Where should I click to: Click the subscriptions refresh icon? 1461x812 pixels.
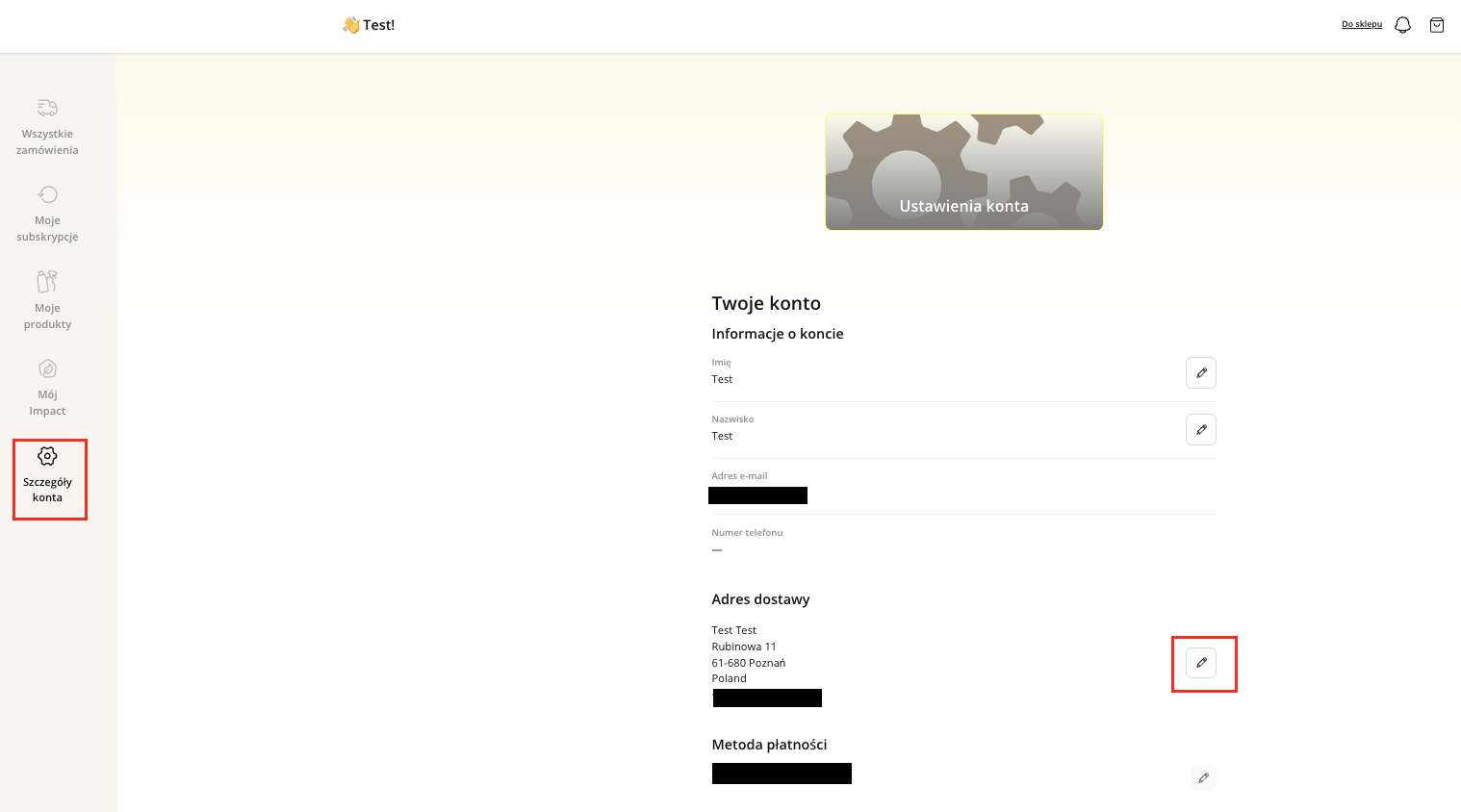pos(47,194)
